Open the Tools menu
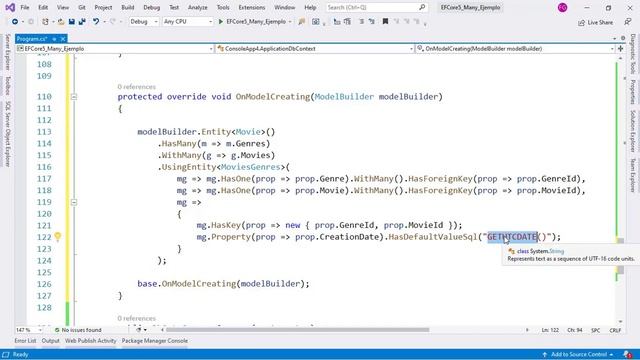640x360 pixels. [x=223, y=7]
